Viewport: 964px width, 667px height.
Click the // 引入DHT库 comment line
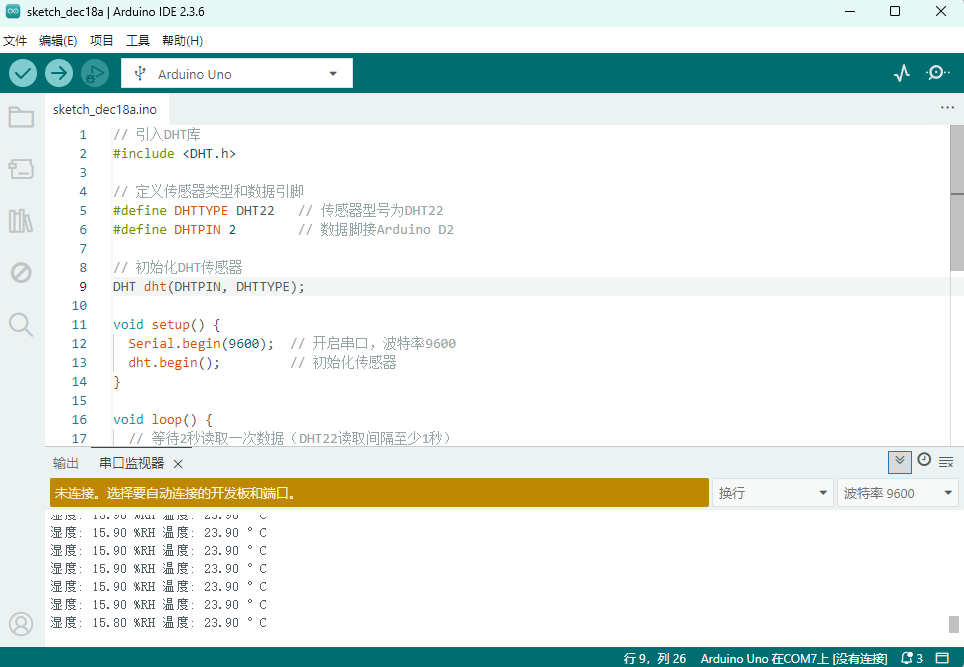pyautogui.click(x=157, y=135)
